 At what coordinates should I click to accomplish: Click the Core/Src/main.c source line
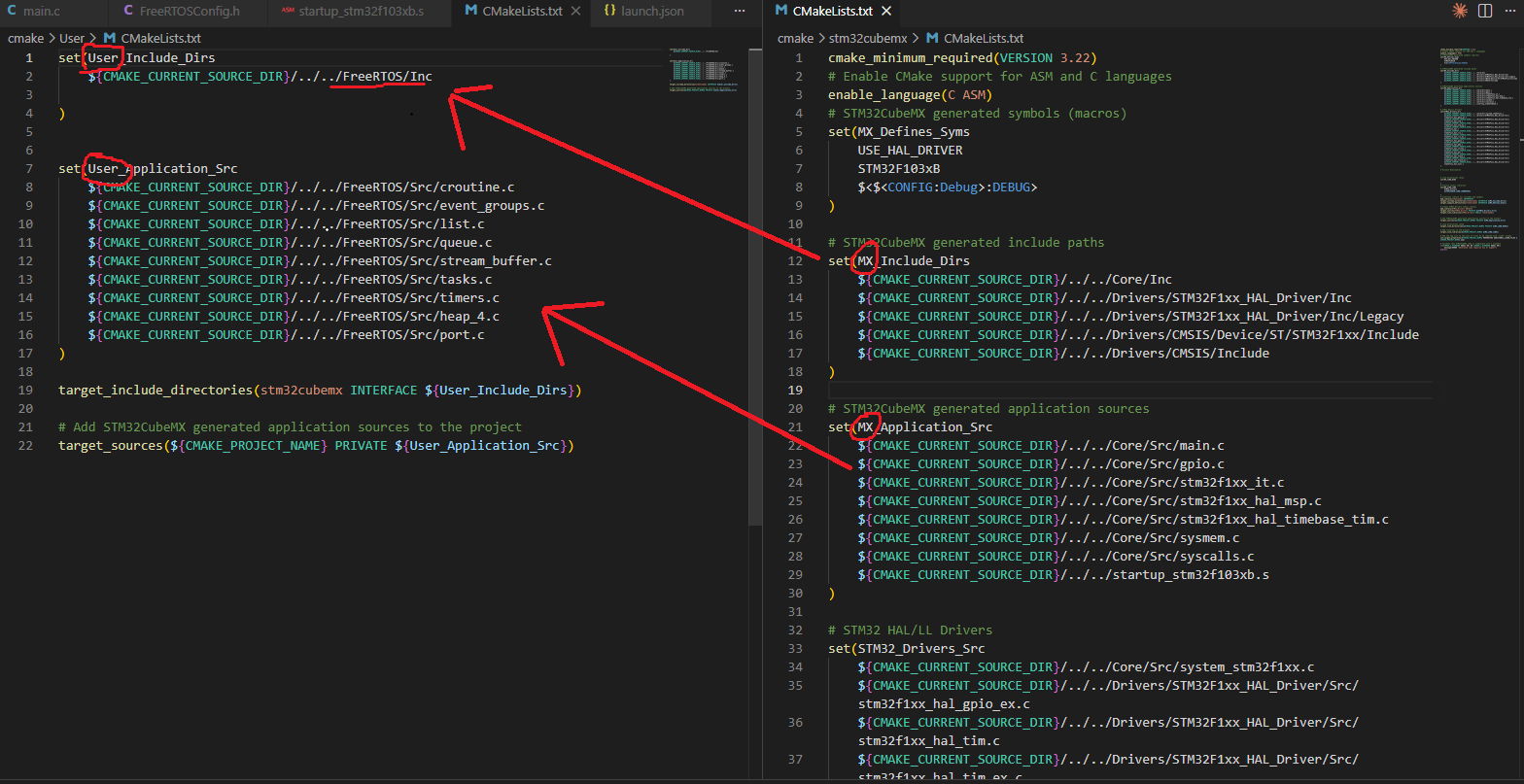point(1041,446)
